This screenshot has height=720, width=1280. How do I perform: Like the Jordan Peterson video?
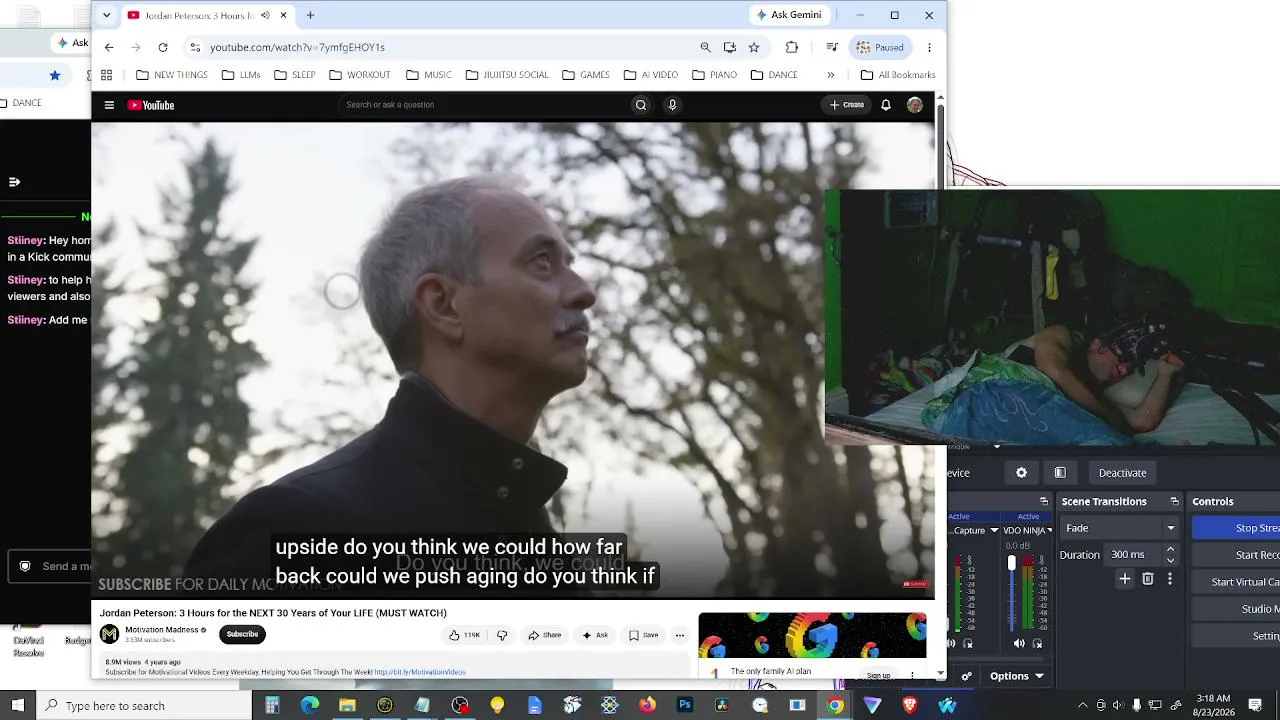463,635
